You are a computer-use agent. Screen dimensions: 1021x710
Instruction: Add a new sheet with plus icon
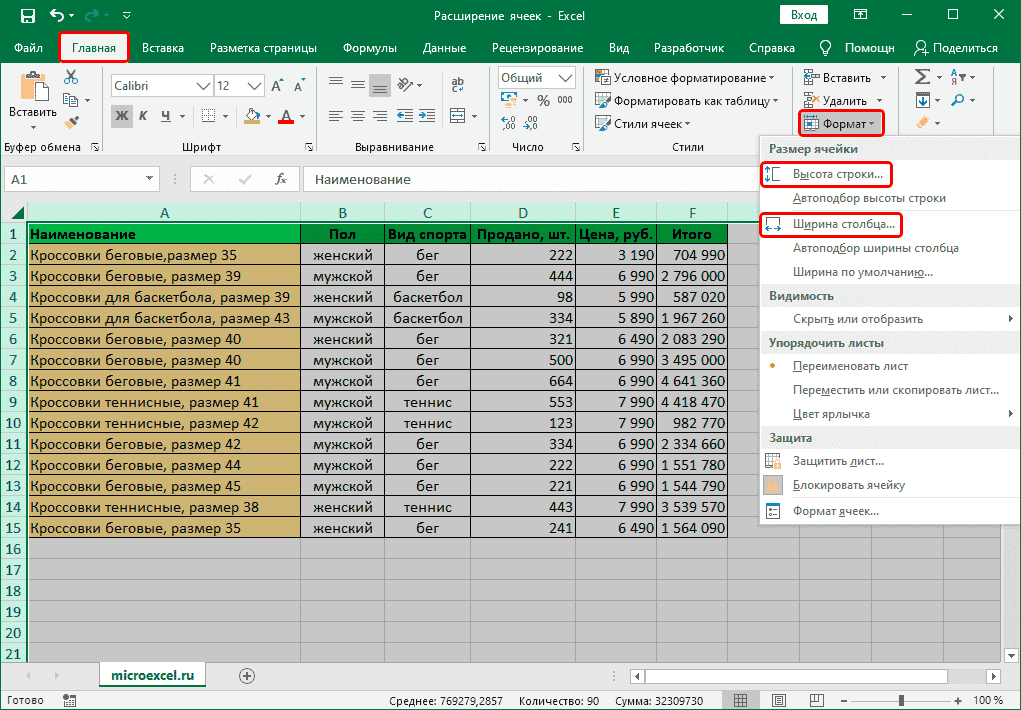[247, 676]
